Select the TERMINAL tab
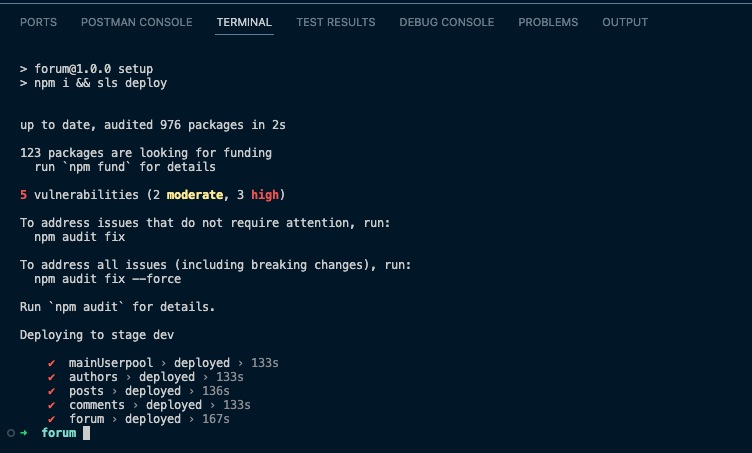This screenshot has width=752, height=453. tap(244, 22)
